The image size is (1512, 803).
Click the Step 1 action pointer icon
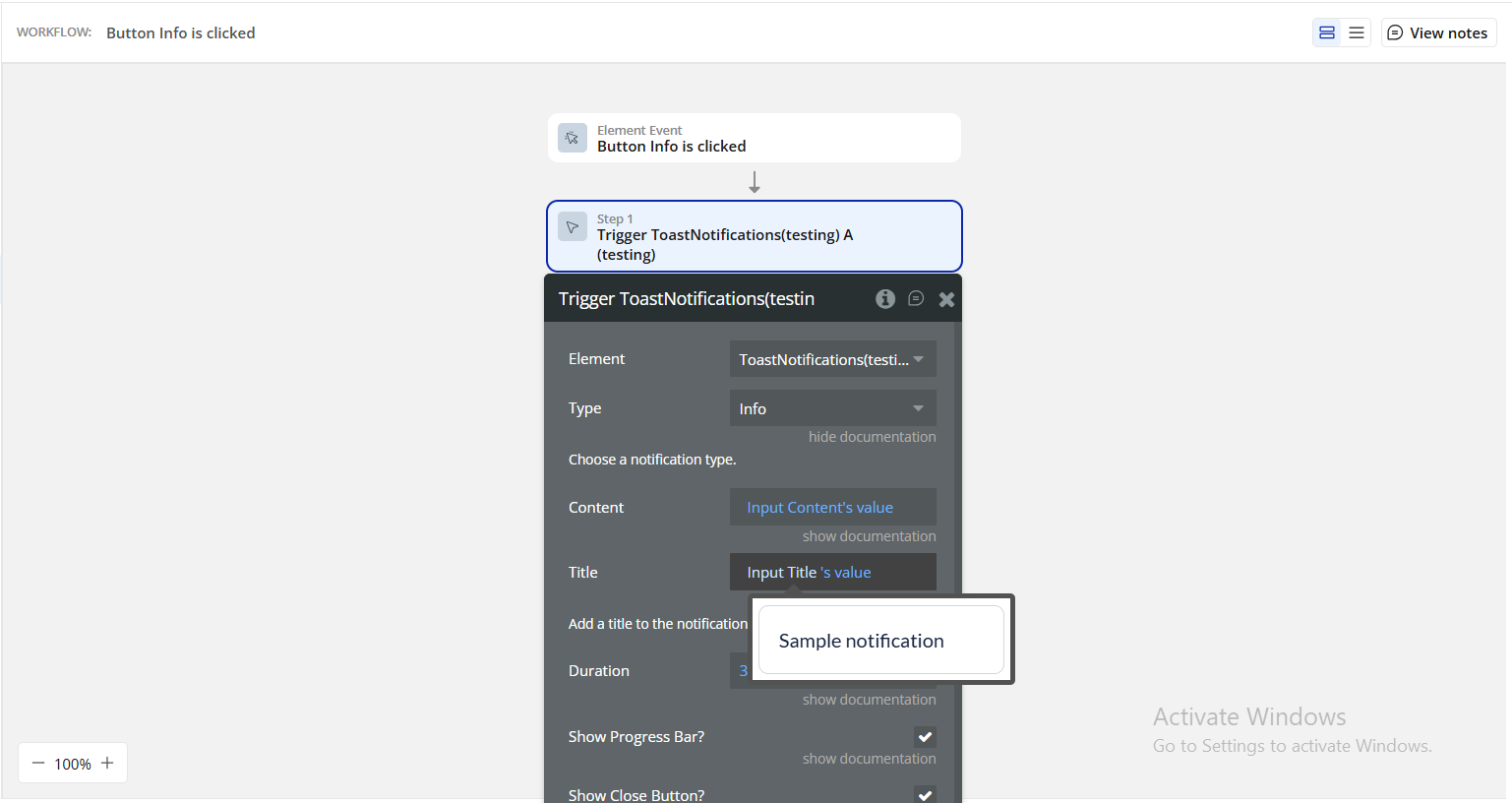(x=573, y=226)
